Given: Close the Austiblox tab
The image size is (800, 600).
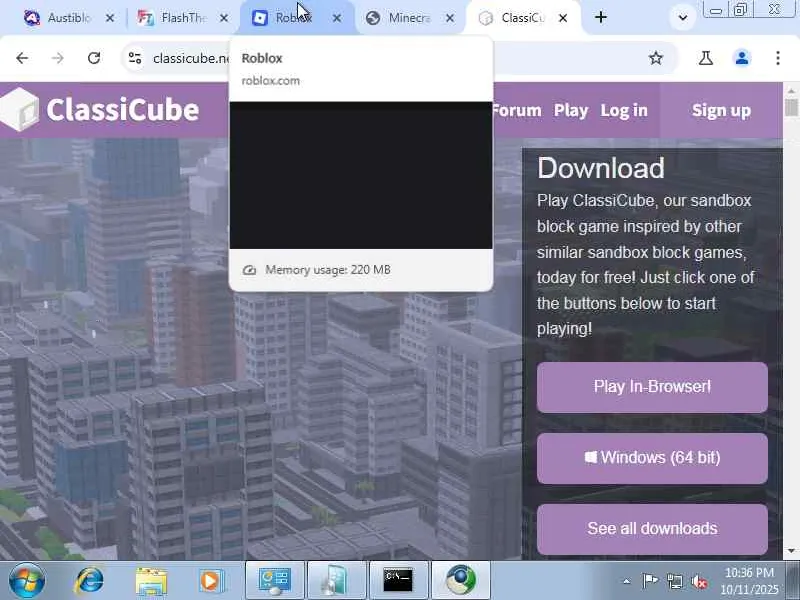Looking at the screenshot, I should pos(110,18).
